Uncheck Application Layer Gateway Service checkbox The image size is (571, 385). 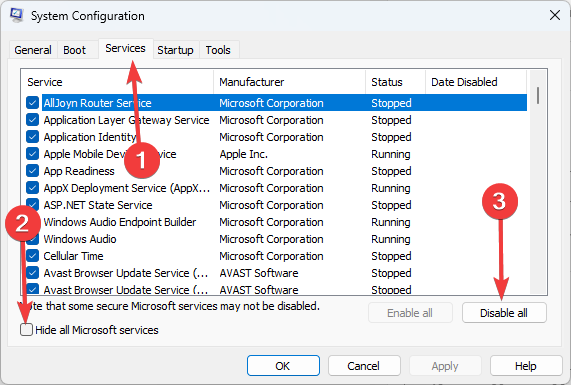point(32,120)
